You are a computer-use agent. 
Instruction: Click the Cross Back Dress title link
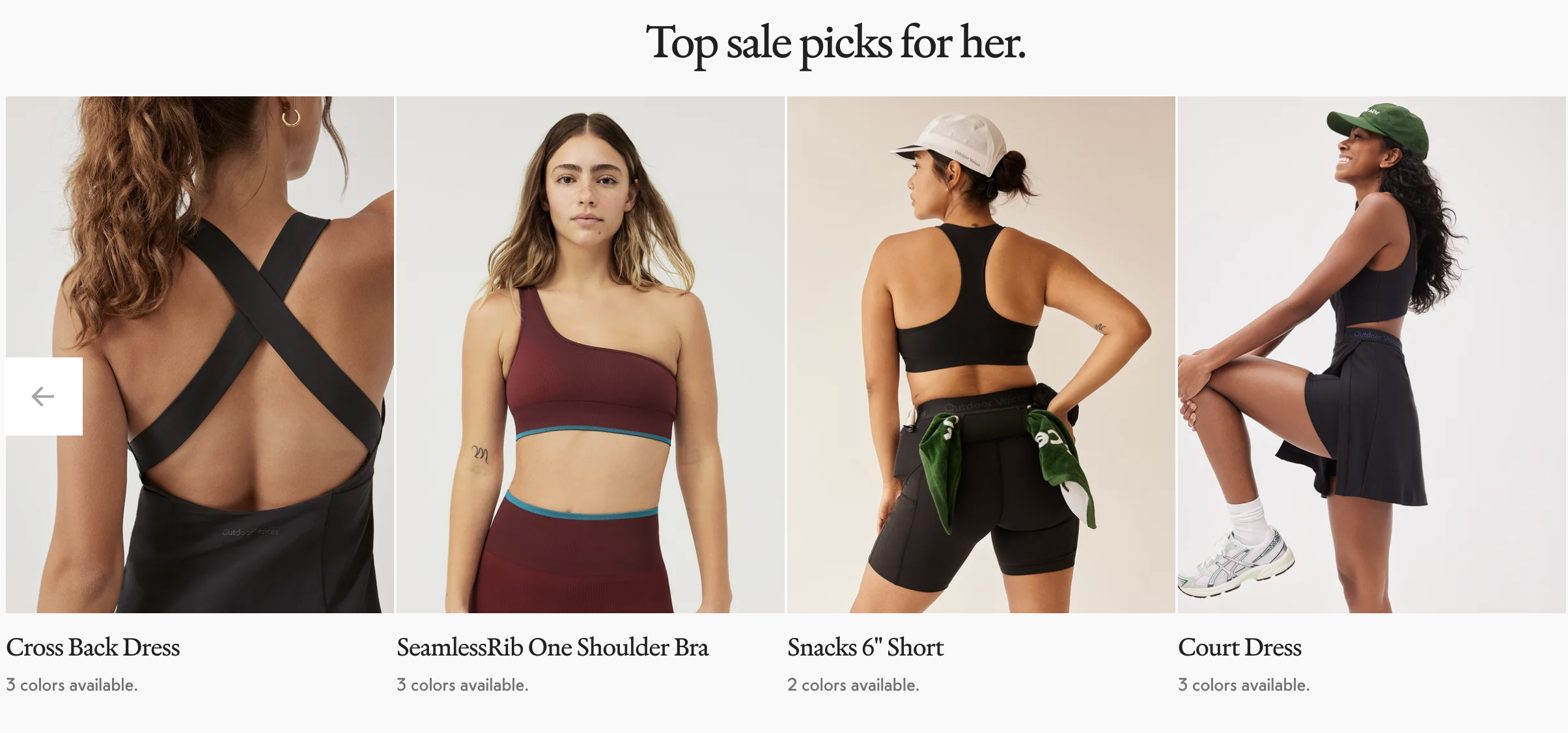click(93, 647)
